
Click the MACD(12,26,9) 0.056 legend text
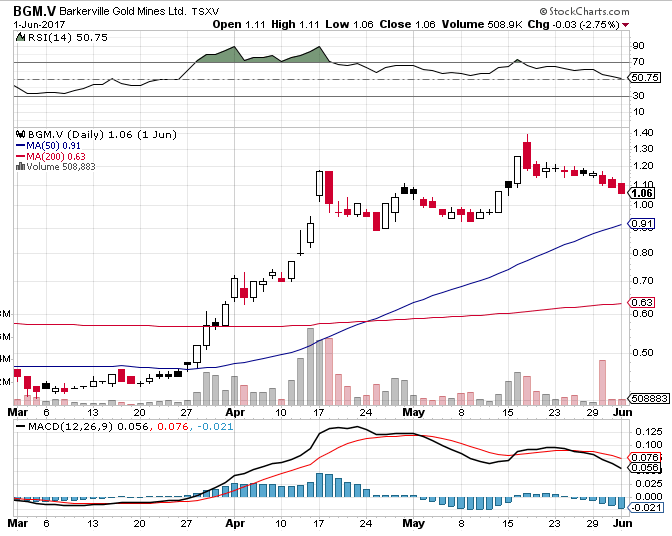tap(88, 427)
